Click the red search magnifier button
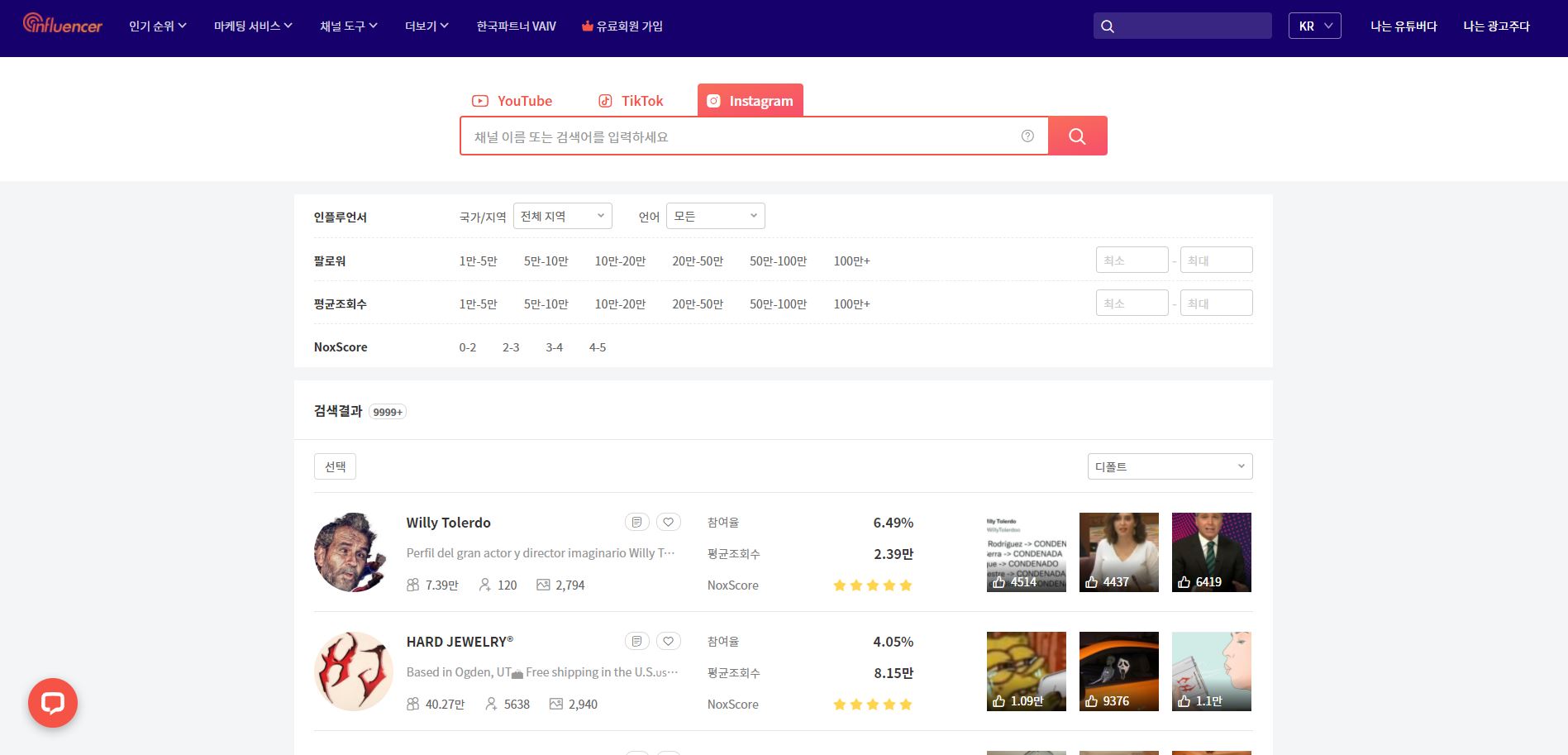This screenshot has width=1568, height=755. pos(1077,136)
